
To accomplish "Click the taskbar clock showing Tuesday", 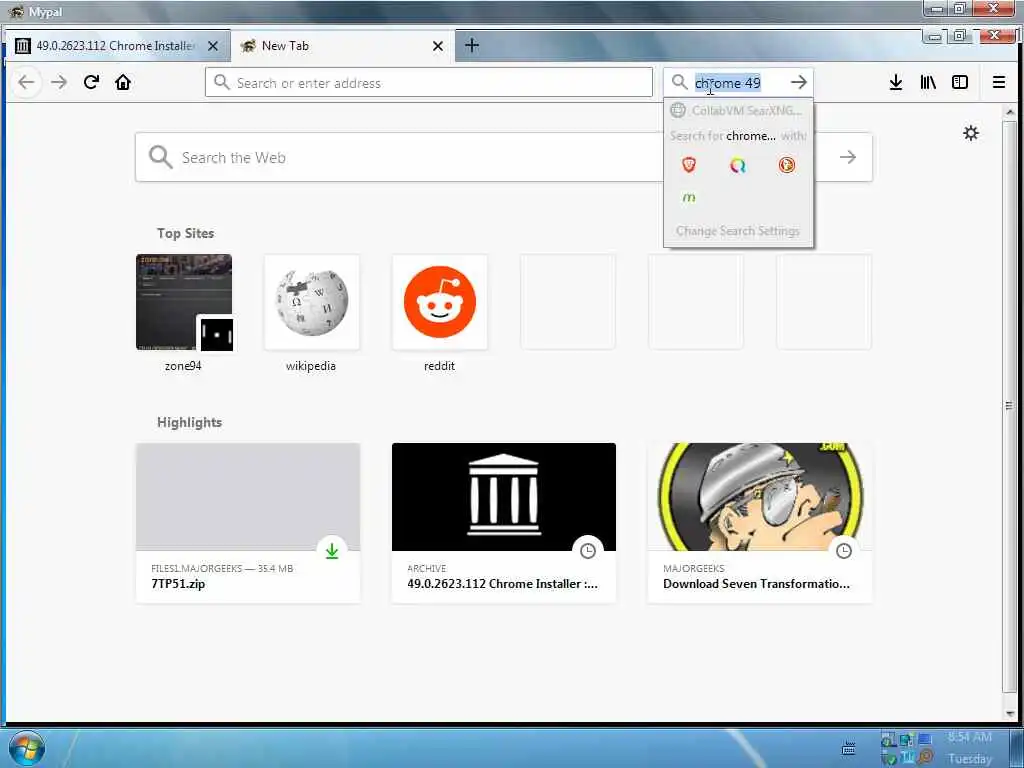I will (970, 748).
